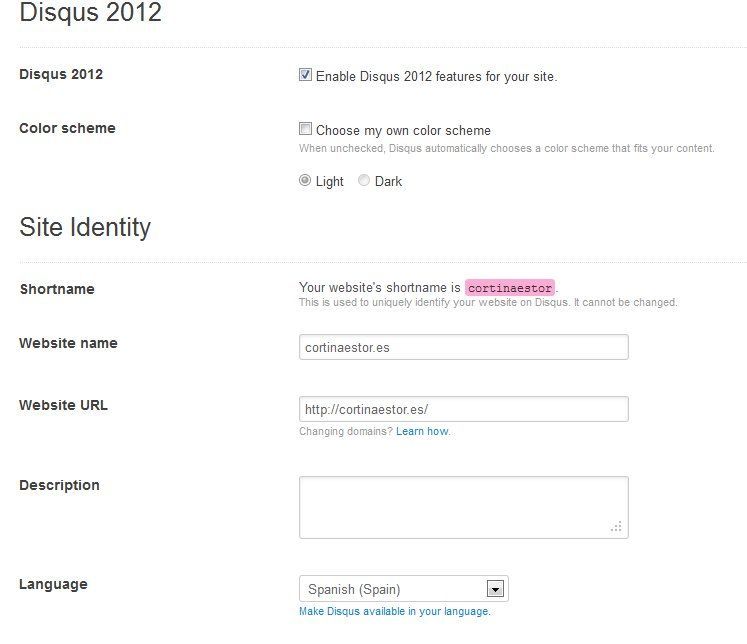Click the Dark label text
747x644 pixels.
tap(388, 181)
